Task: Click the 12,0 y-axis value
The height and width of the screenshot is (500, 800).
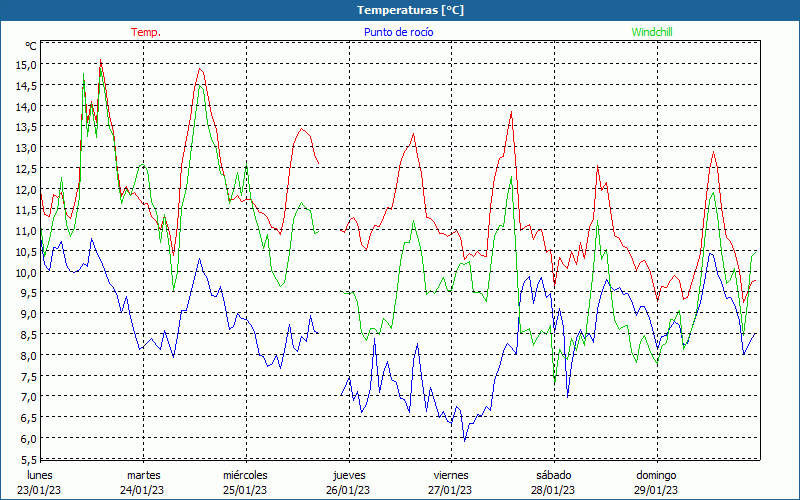Action: 26,190
